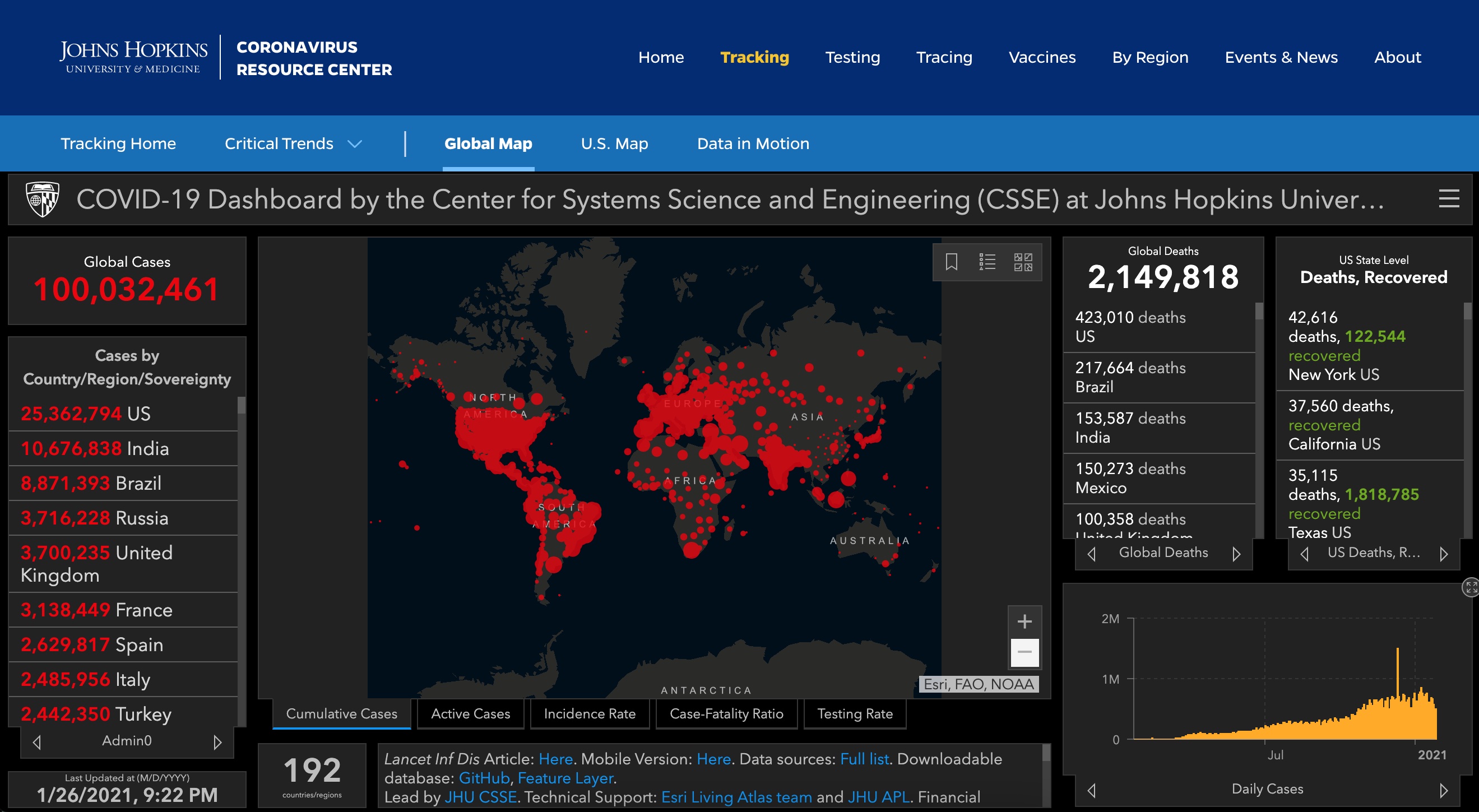1479x812 pixels.
Task: Open the basemap gallery grid icon
Action: point(1023,262)
